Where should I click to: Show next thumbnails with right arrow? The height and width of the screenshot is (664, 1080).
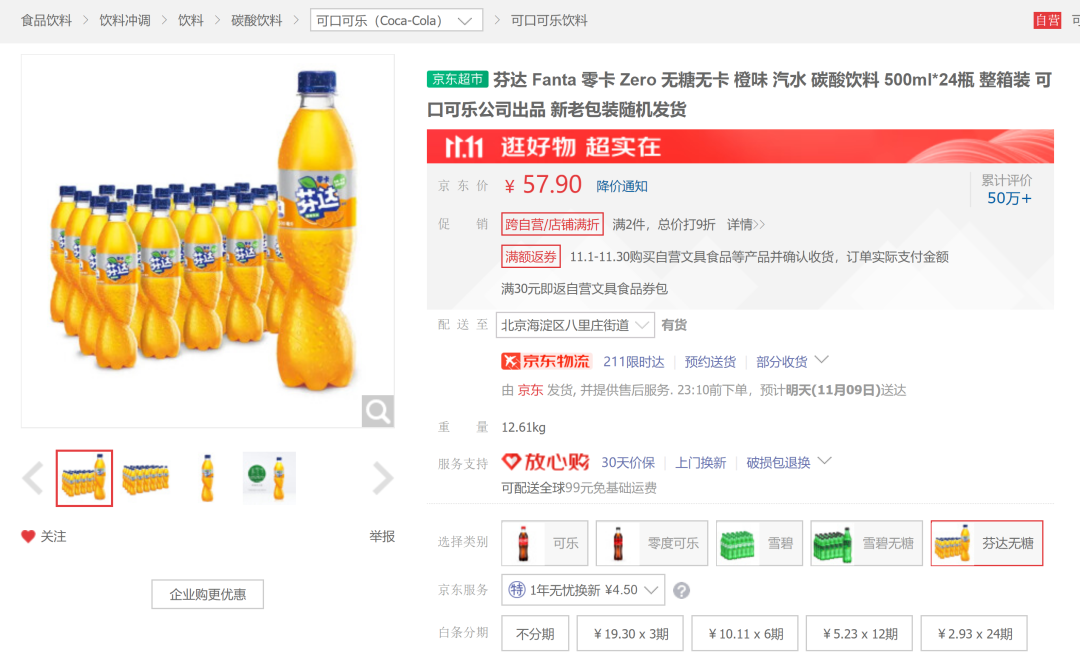click(x=383, y=479)
